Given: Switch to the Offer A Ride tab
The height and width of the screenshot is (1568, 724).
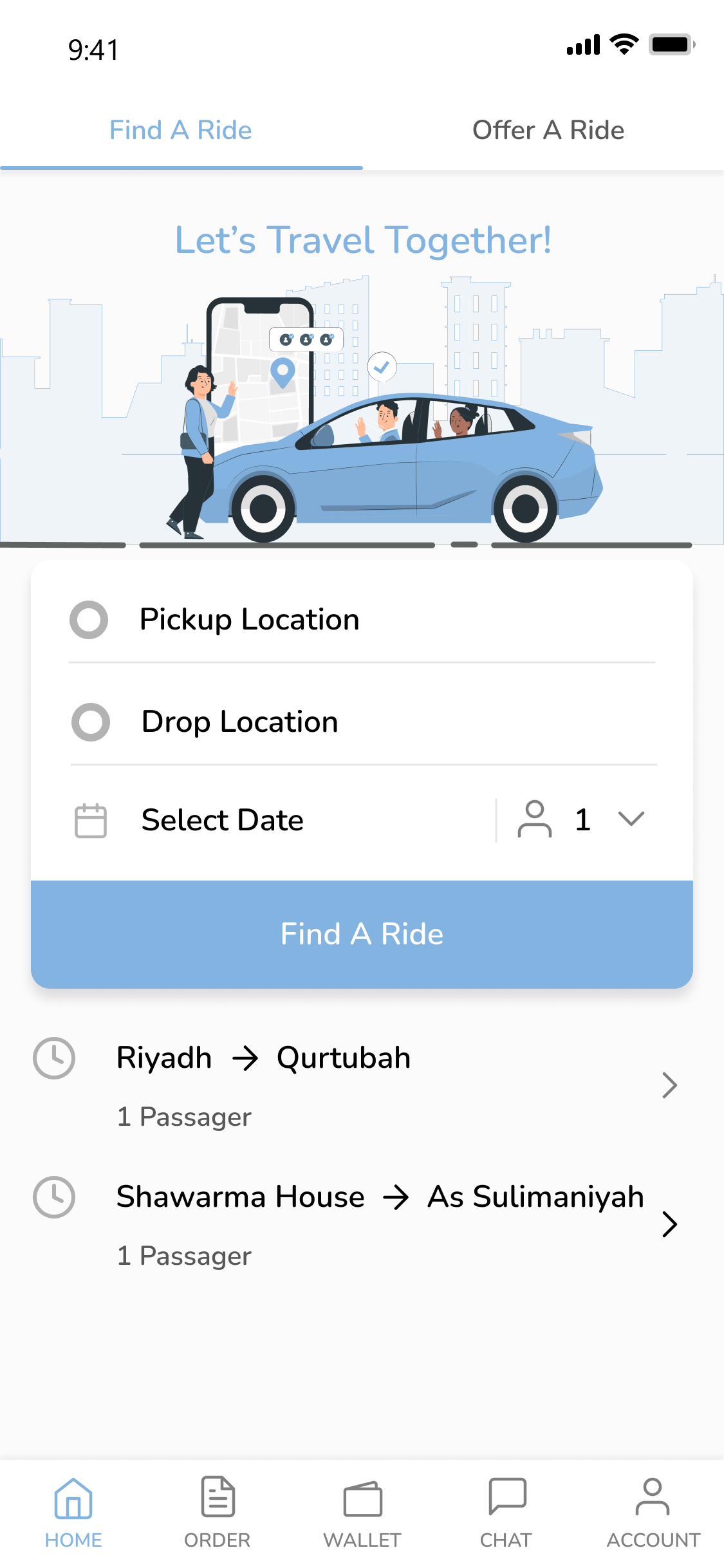Looking at the screenshot, I should point(548,131).
